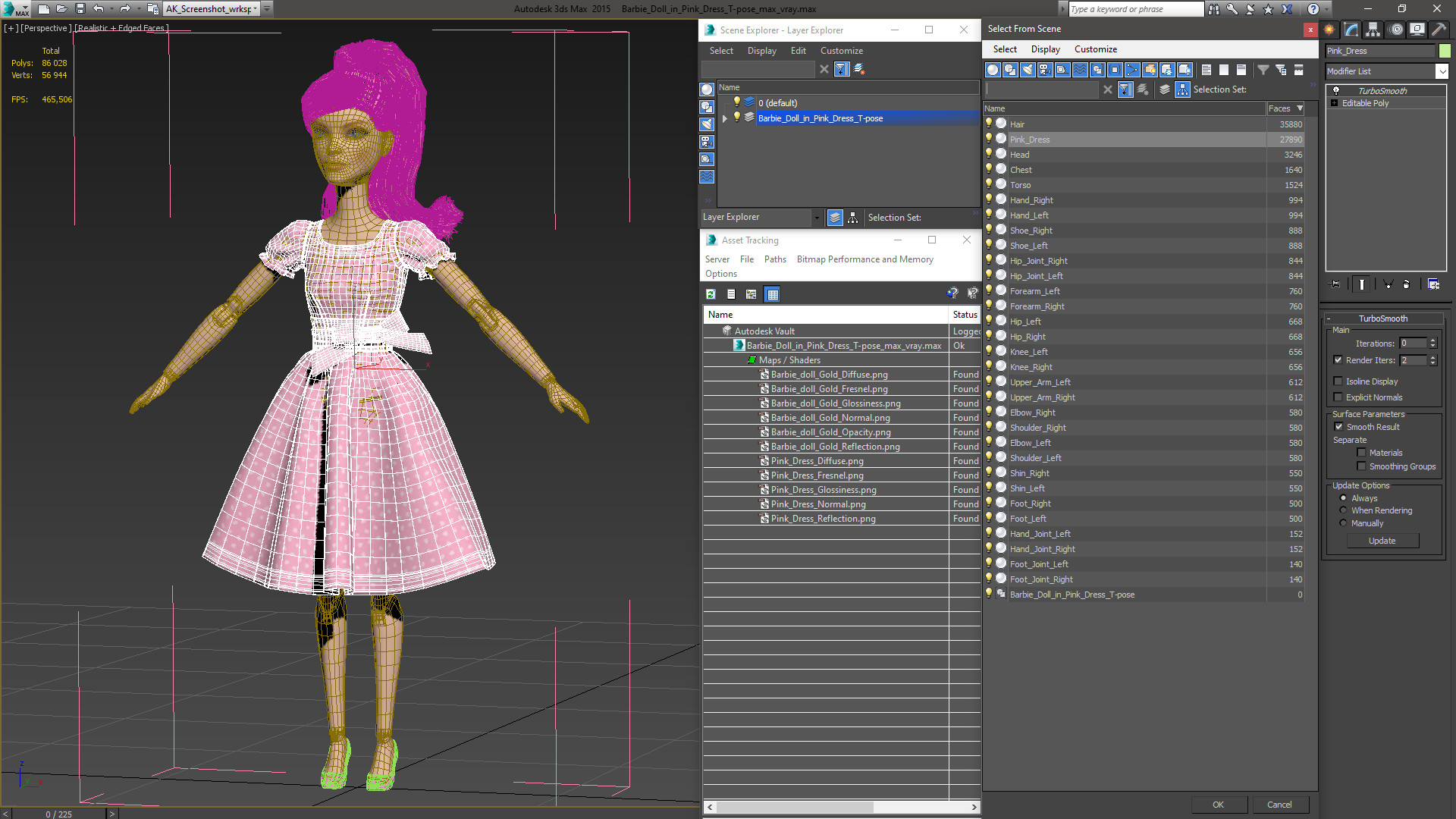1456x819 pixels.
Task: Open Bitmap Performance and Memory menu
Action: (864, 259)
